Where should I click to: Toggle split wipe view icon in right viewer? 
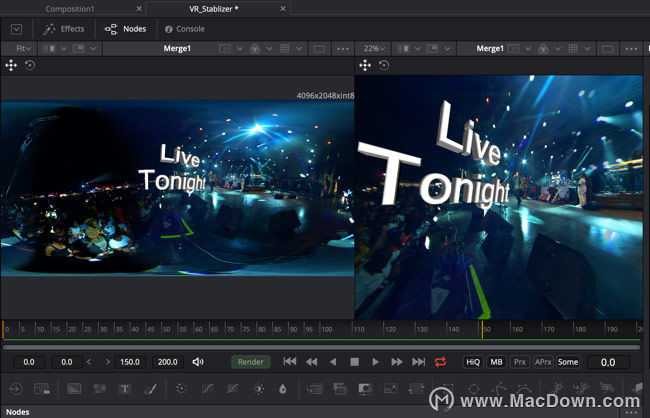click(403, 49)
